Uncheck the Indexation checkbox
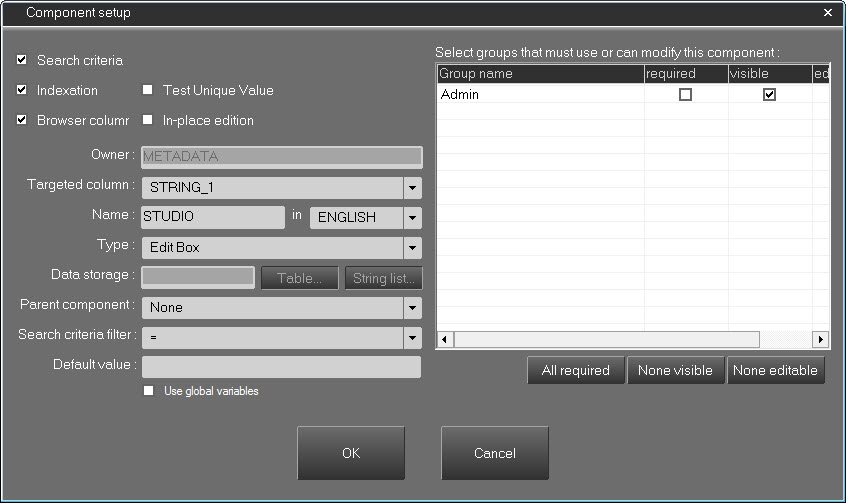846x503 pixels. coord(22,90)
